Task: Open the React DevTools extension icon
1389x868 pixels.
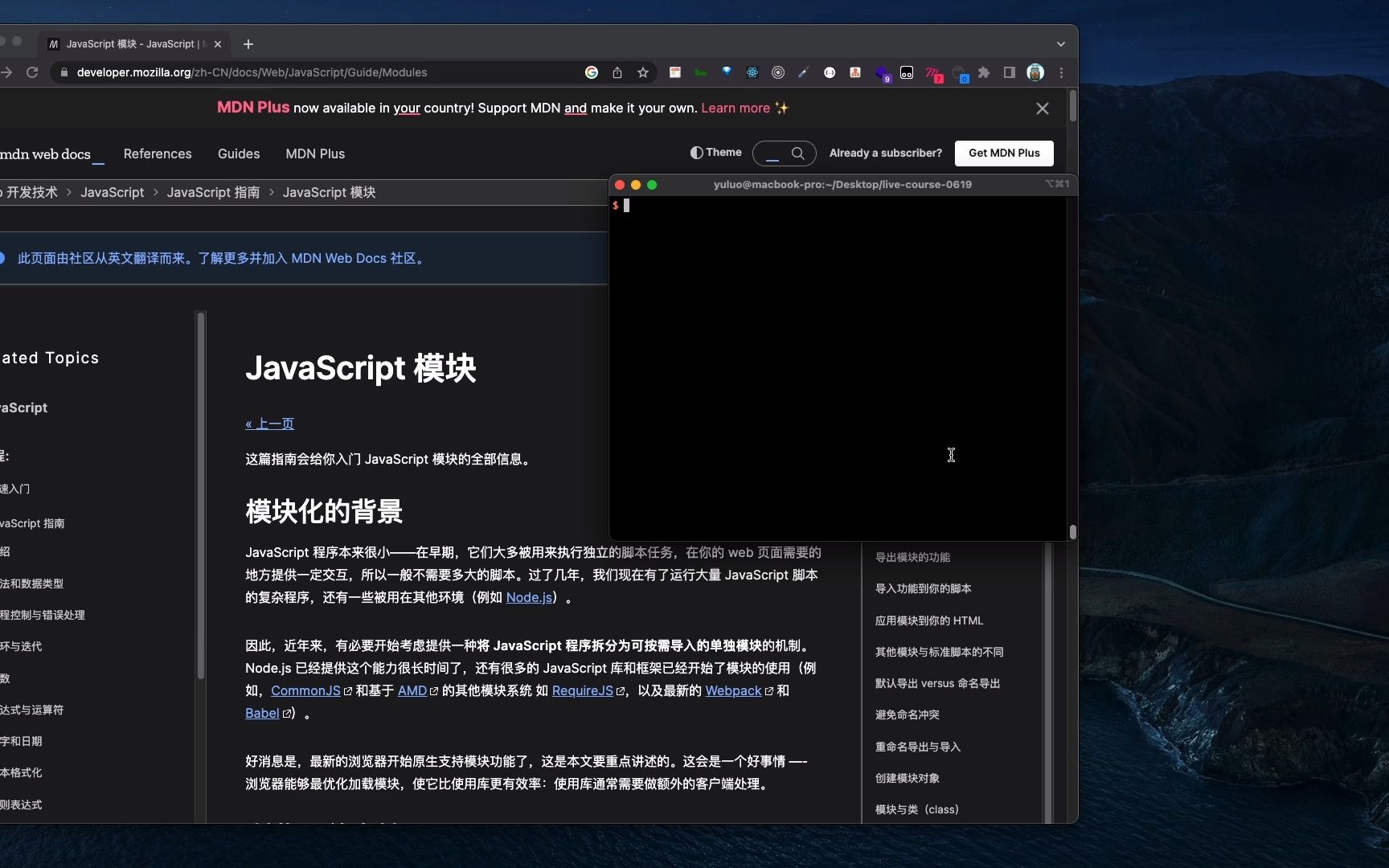Action: (752, 72)
